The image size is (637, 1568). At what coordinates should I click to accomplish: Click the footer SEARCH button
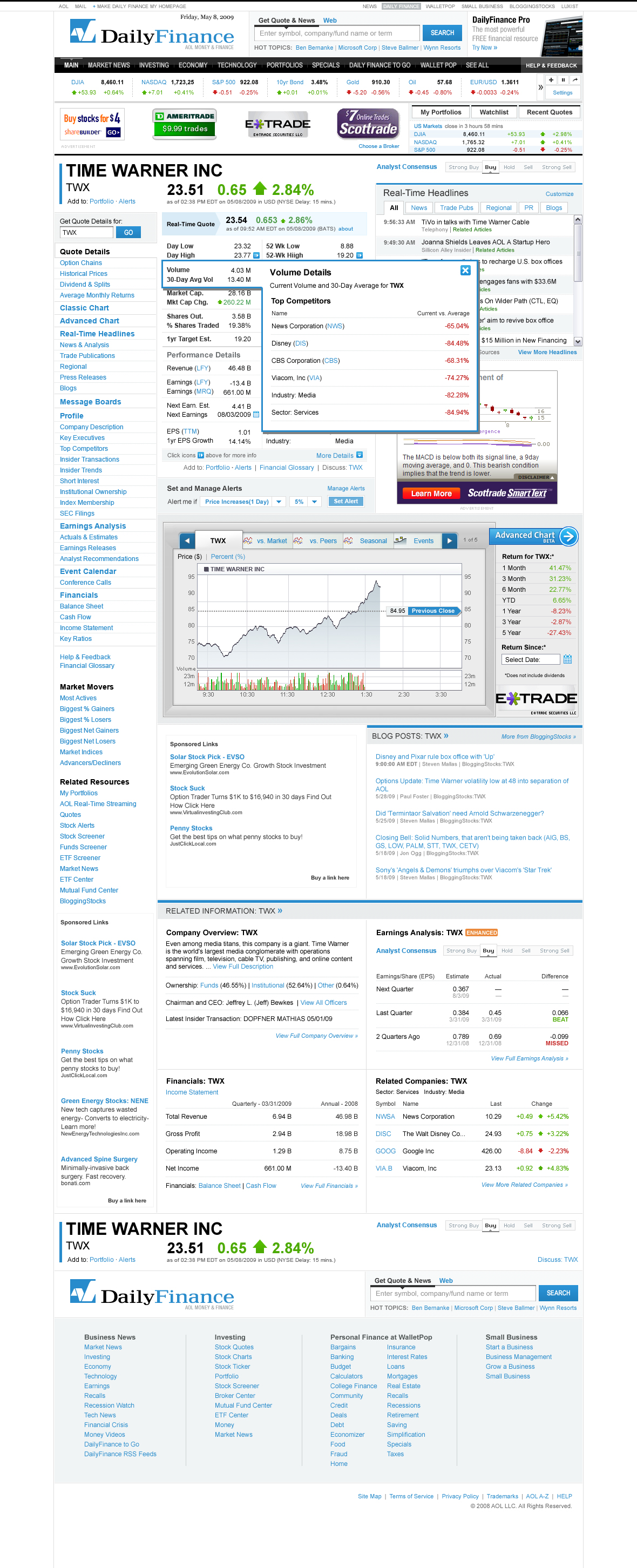558,1293
